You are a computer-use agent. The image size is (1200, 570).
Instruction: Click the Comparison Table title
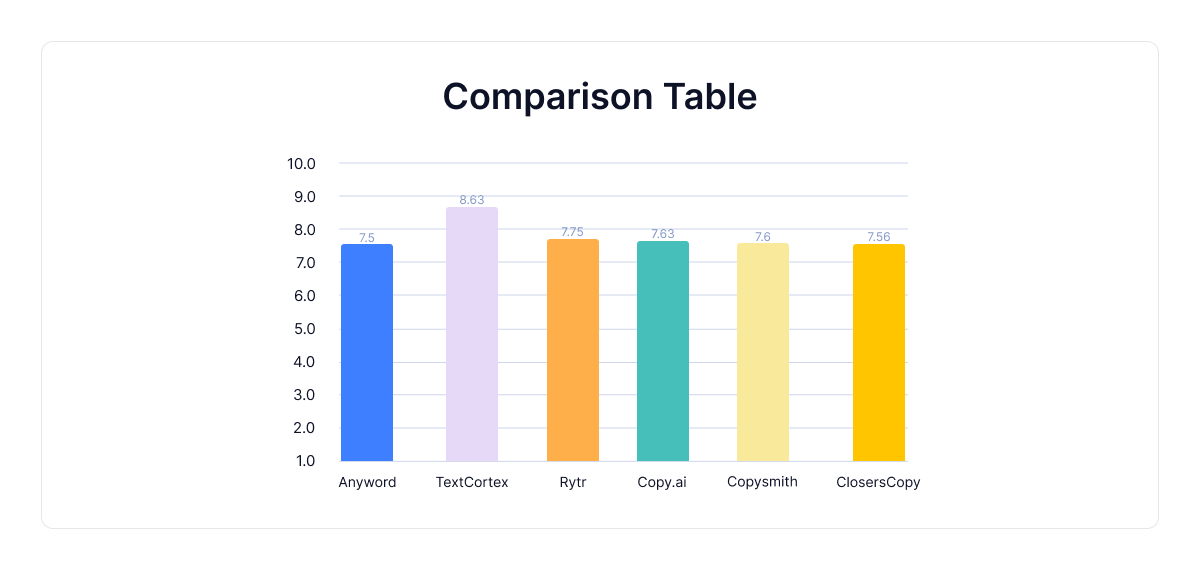[x=600, y=97]
